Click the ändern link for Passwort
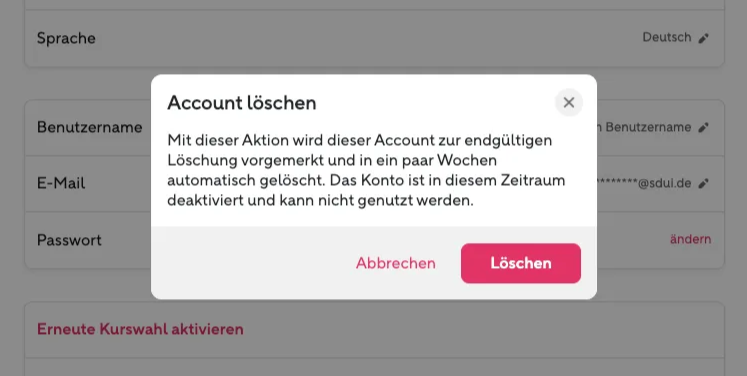Image resolution: width=747 pixels, height=376 pixels. pos(690,239)
